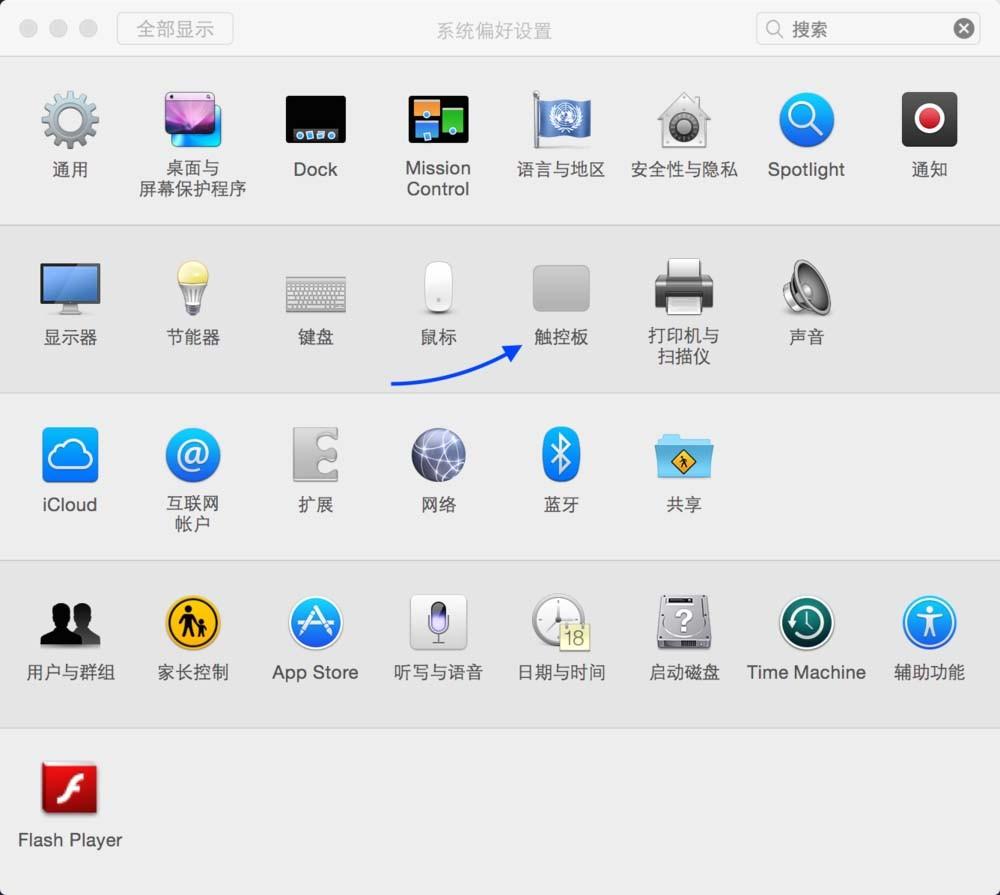Open the 触控板 (Trackpad) preferences
Viewport: 1000px width, 895px height.
561,290
